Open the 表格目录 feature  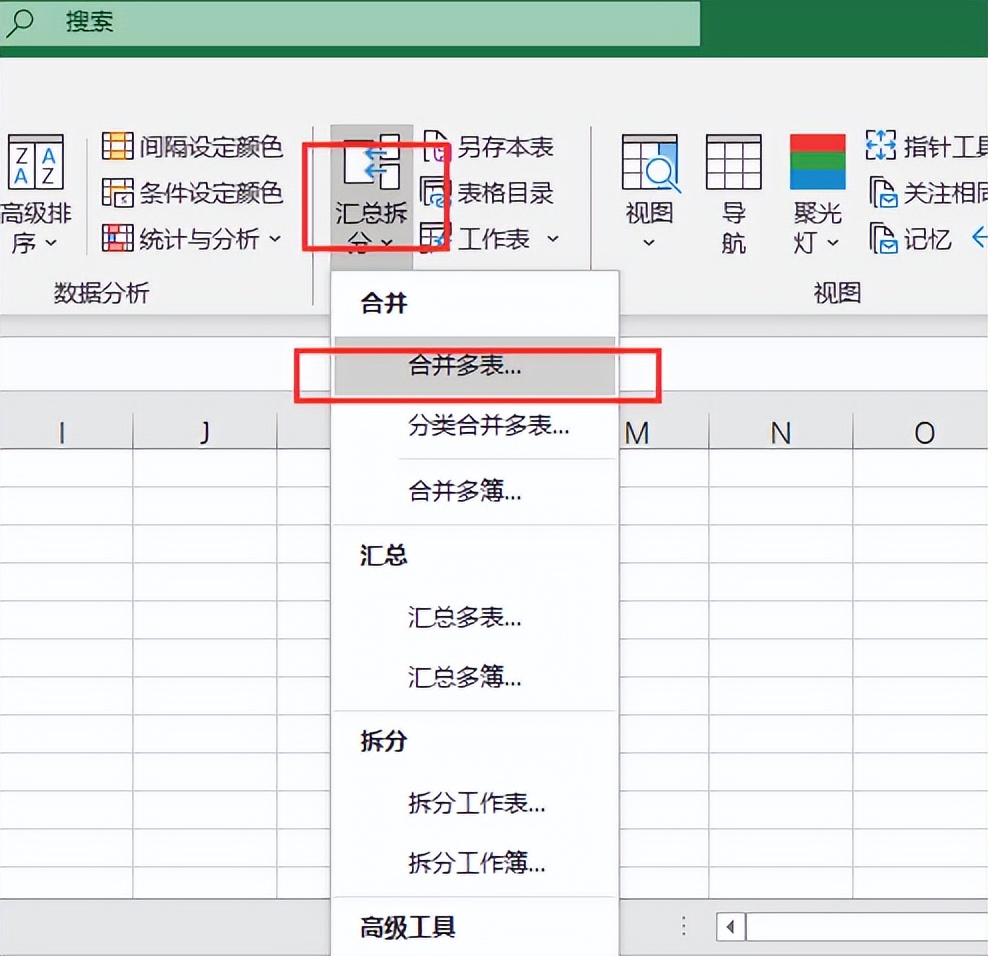(437, 193)
